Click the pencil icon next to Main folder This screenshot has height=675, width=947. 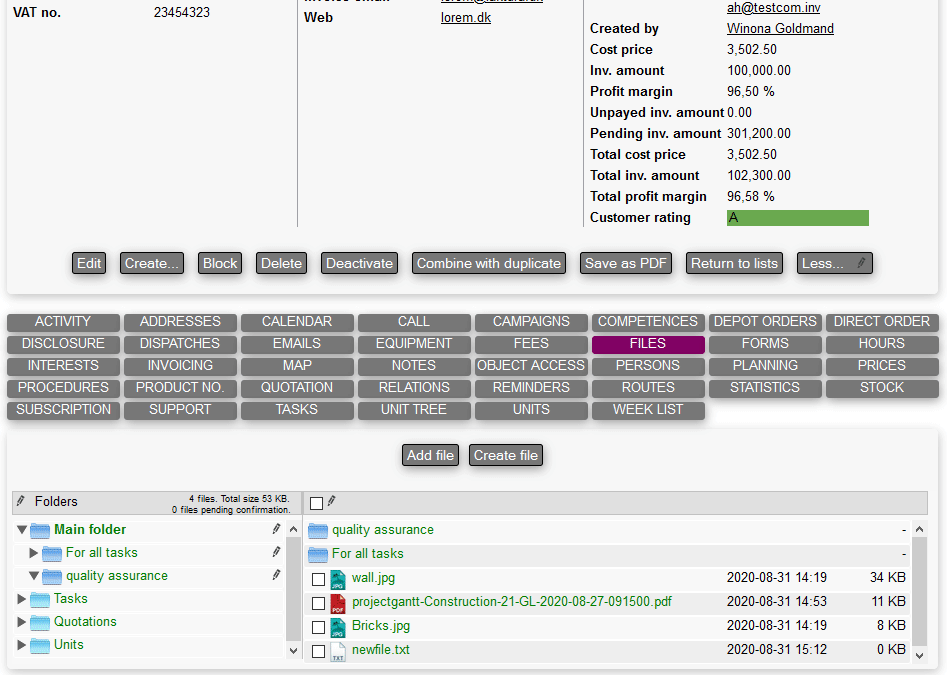click(276, 529)
